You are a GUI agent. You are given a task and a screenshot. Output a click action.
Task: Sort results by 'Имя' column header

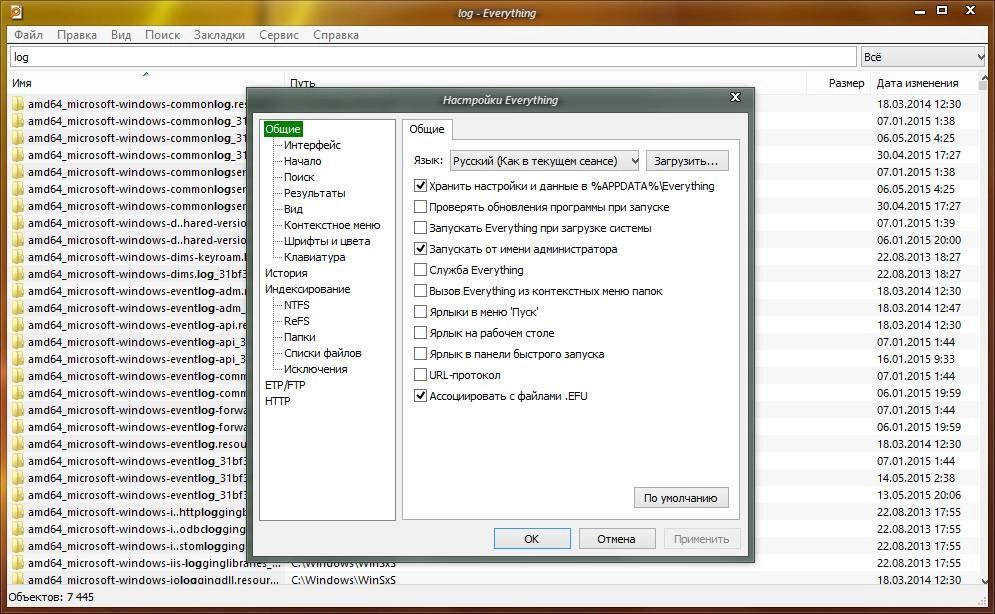point(146,83)
